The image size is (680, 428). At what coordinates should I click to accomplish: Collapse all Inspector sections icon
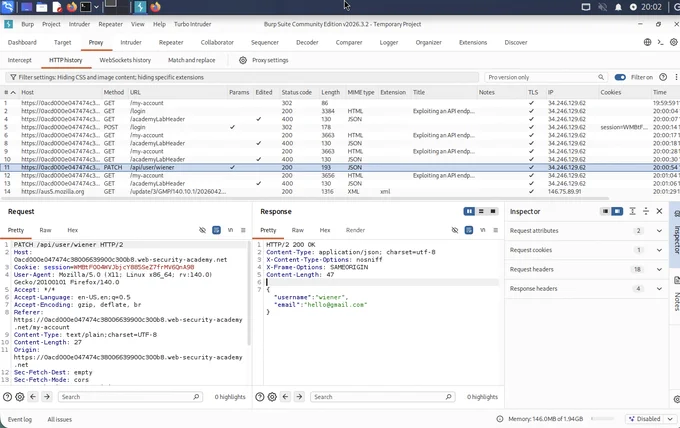pos(646,211)
